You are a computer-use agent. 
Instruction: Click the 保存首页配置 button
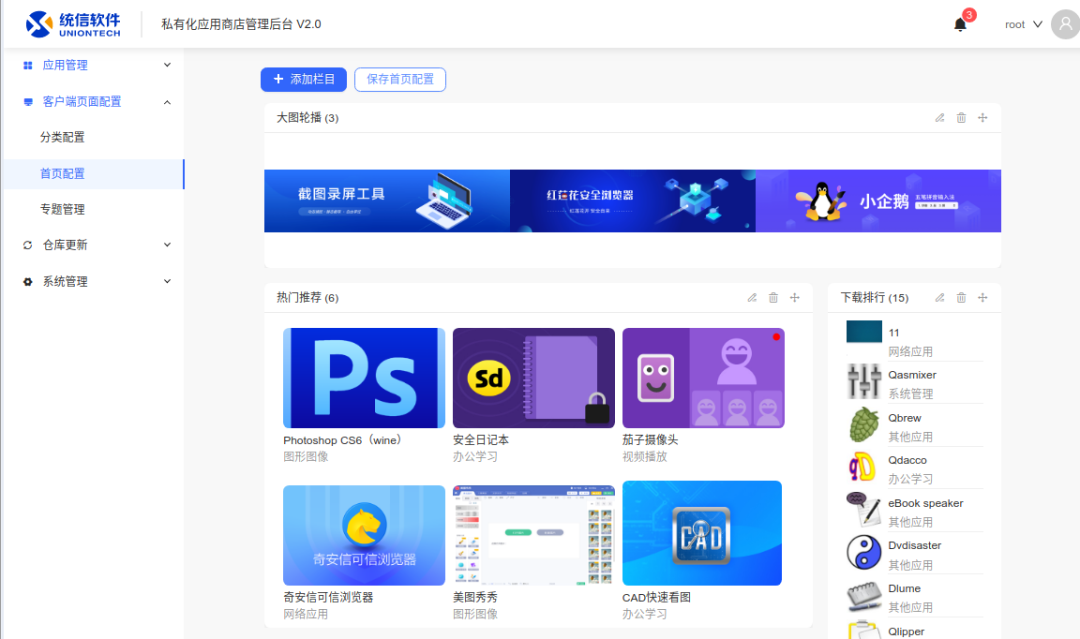(x=400, y=80)
